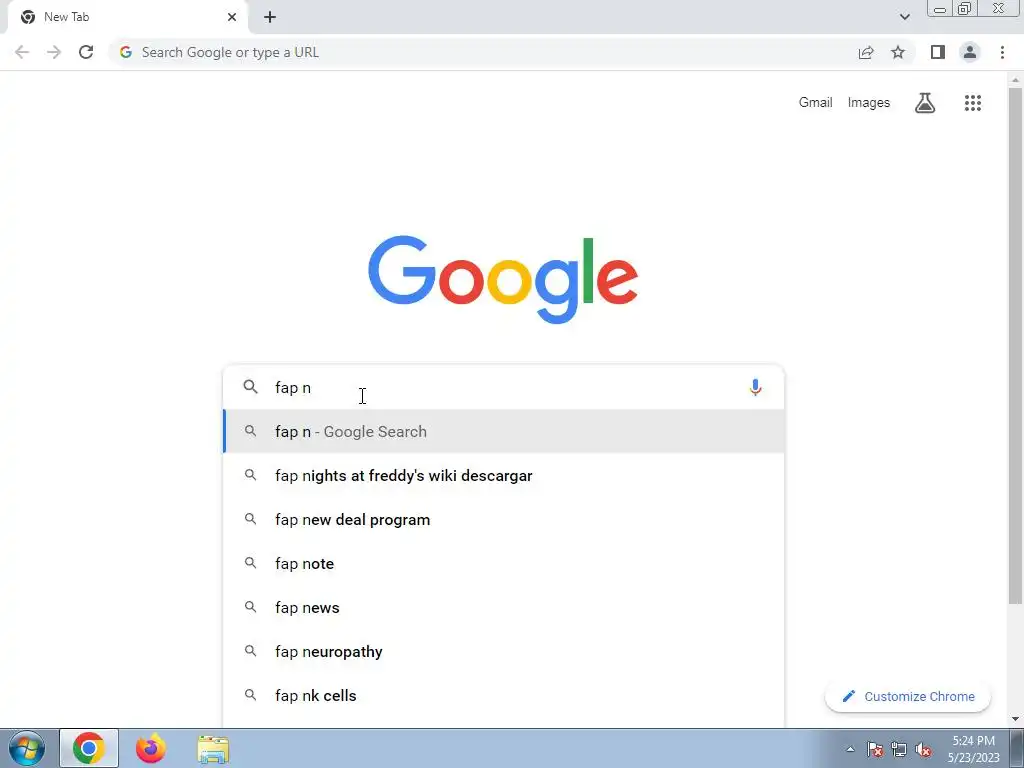Click the magnifier icon in search box
Viewport: 1024px width, 768px height.
coord(251,387)
